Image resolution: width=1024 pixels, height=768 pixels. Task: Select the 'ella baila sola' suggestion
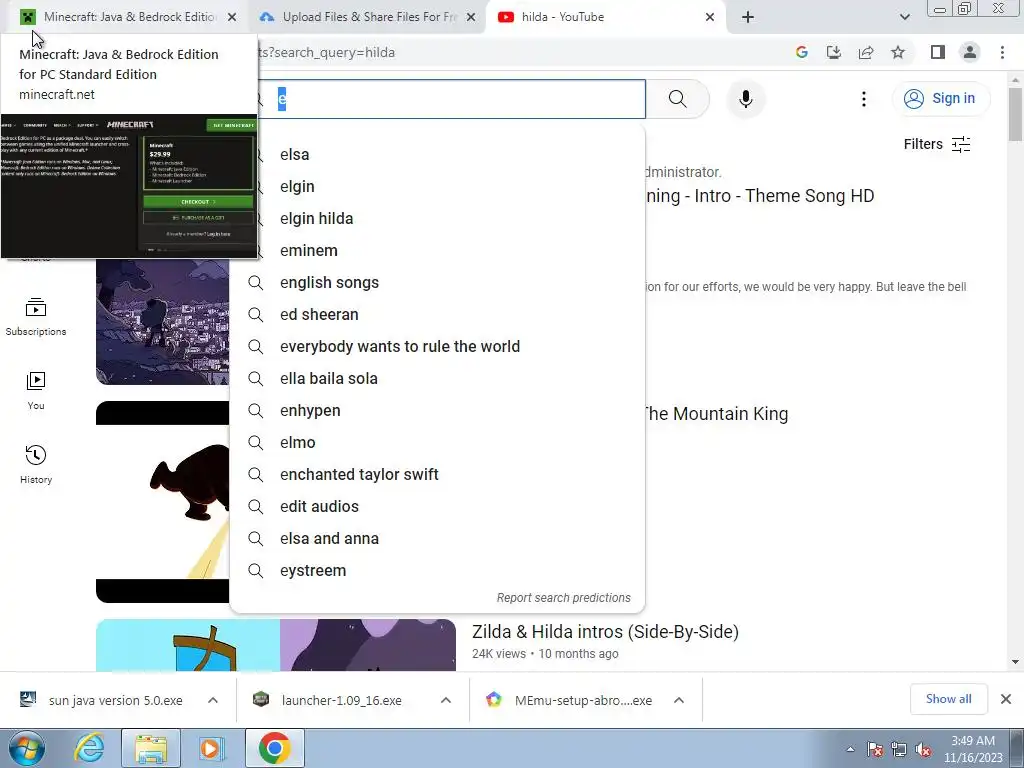[437, 379]
